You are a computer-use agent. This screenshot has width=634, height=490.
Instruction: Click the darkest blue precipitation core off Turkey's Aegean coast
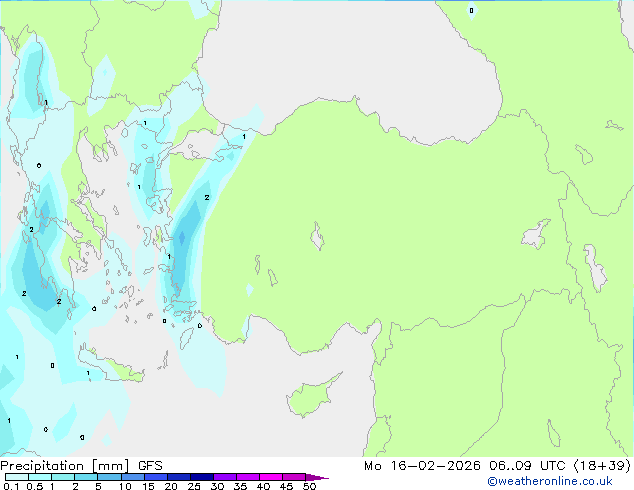[182, 238]
